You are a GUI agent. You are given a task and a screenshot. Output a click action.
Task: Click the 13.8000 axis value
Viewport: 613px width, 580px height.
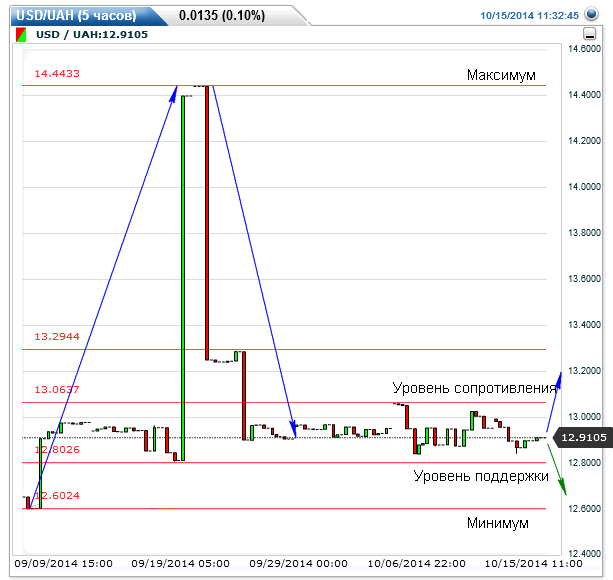(x=584, y=233)
